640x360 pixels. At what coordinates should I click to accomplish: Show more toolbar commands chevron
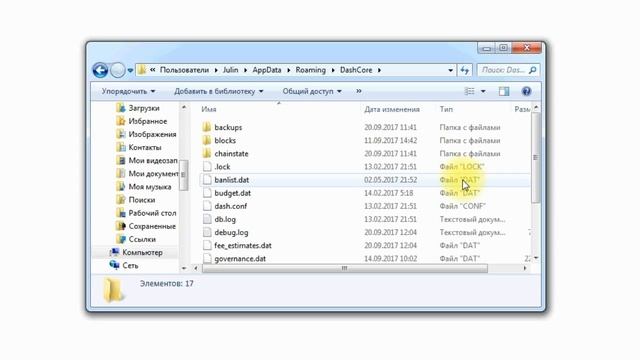[x=359, y=91]
